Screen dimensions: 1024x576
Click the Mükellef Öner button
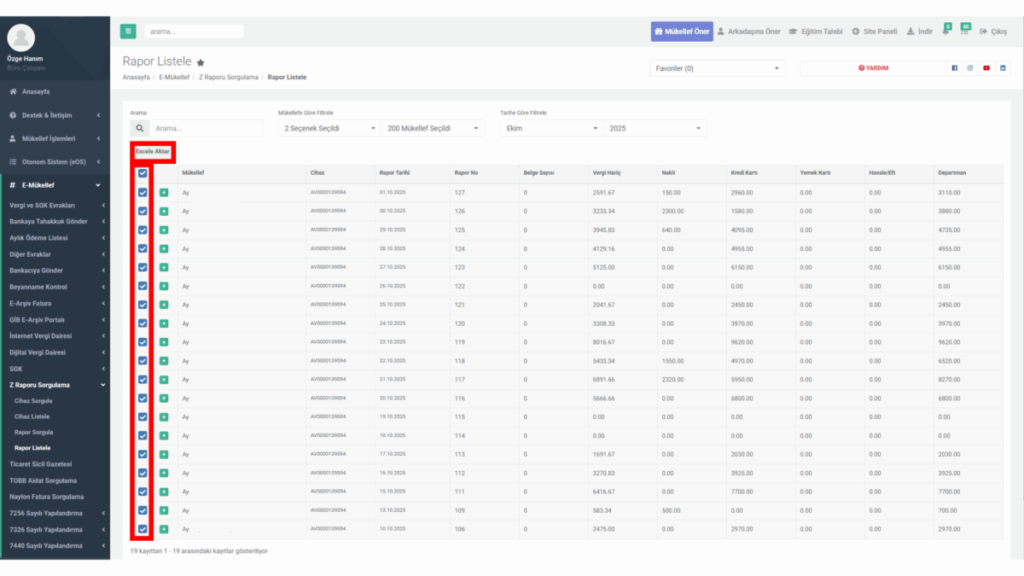pyautogui.click(x=682, y=31)
